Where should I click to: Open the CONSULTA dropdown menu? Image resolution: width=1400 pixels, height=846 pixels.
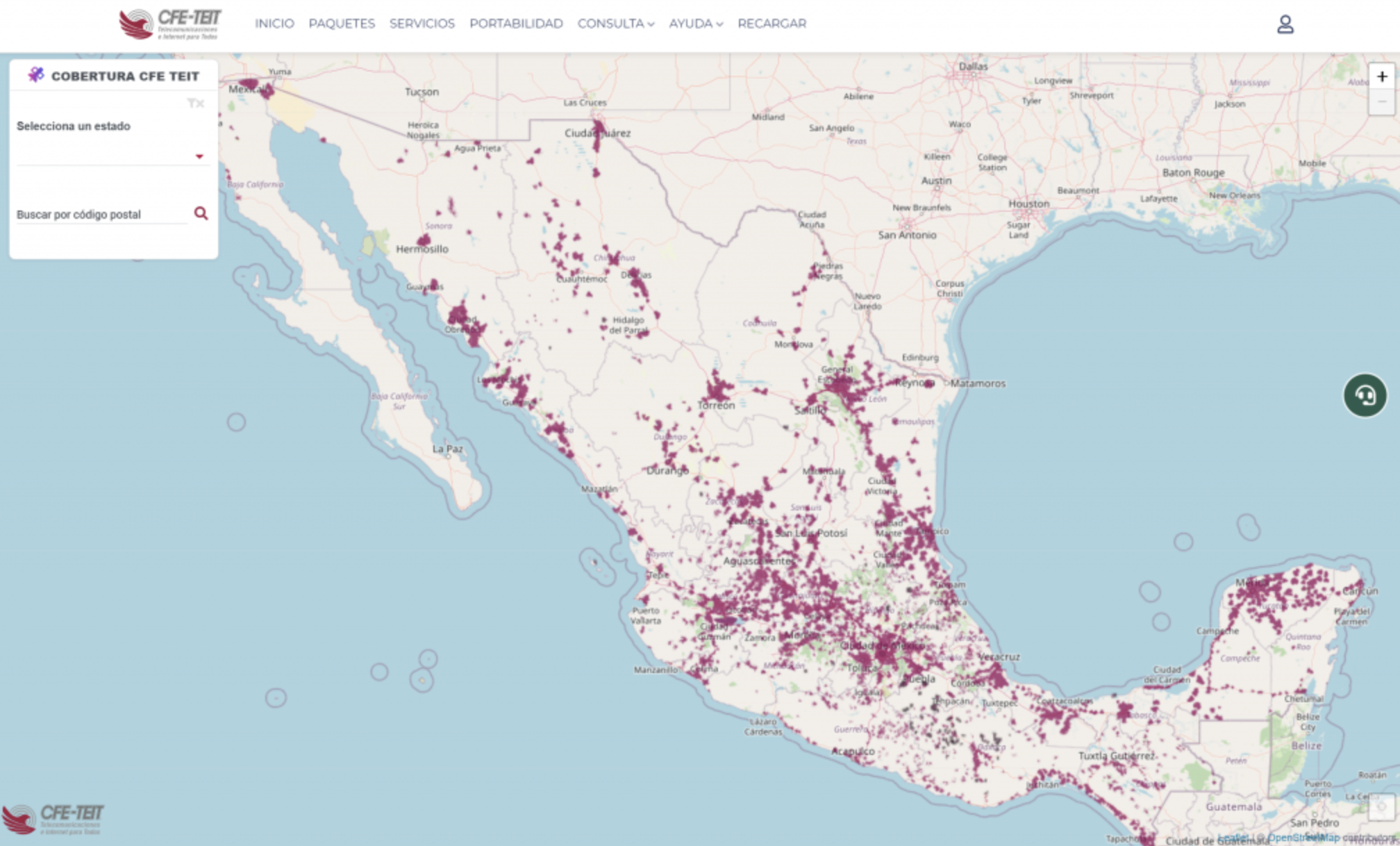pyautogui.click(x=615, y=24)
